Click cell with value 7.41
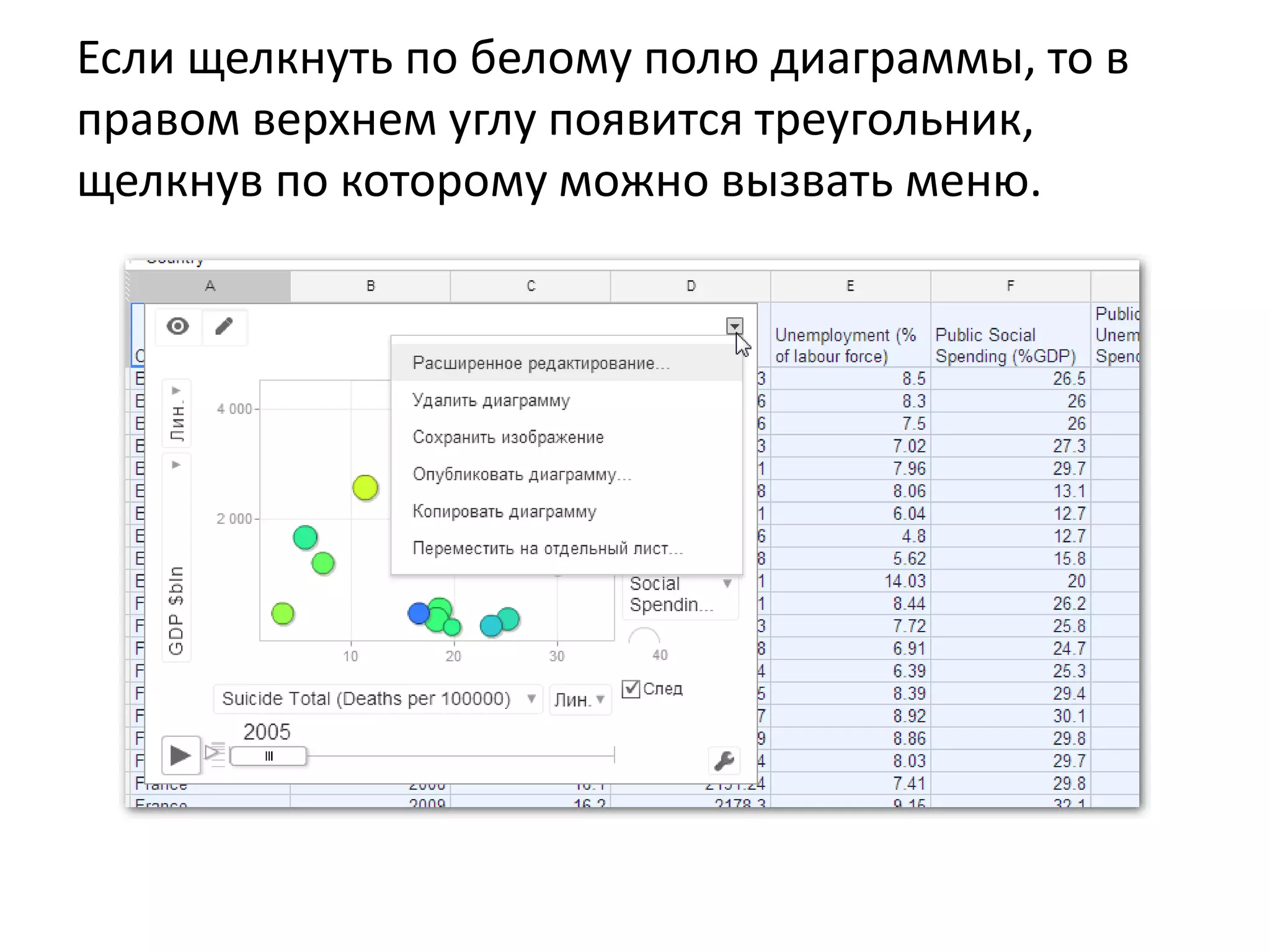Screen dimensions: 1270x952 pos(850,783)
